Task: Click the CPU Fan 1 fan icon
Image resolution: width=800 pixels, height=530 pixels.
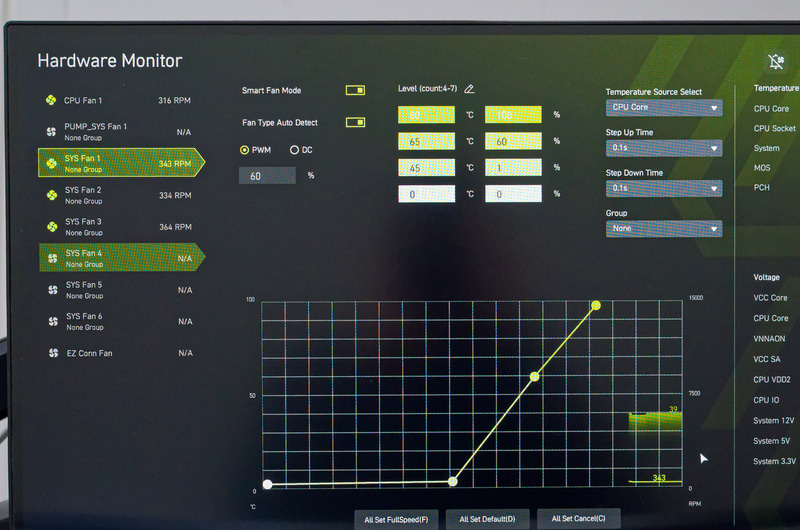Action: tap(51, 100)
